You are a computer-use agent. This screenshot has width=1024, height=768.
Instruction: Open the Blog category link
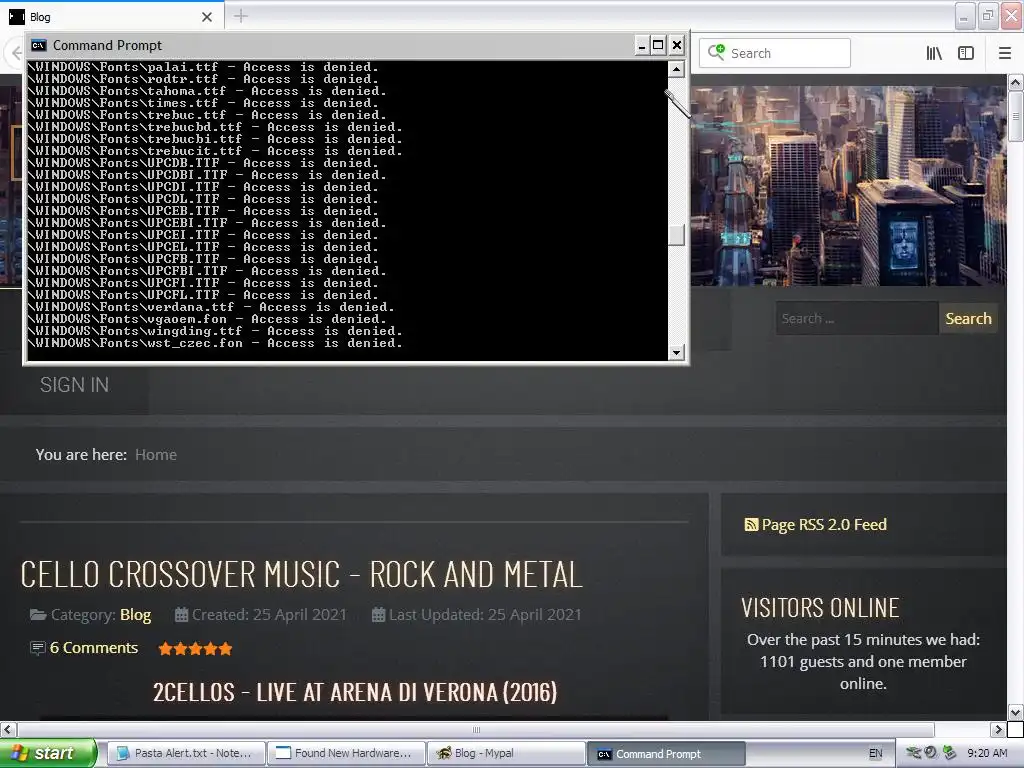click(135, 615)
